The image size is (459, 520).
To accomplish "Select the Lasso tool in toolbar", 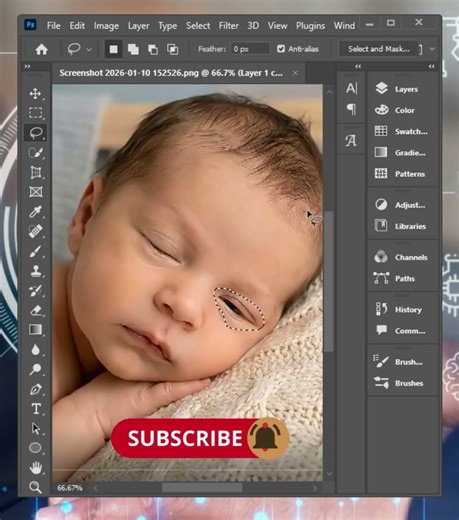I will pos(35,133).
